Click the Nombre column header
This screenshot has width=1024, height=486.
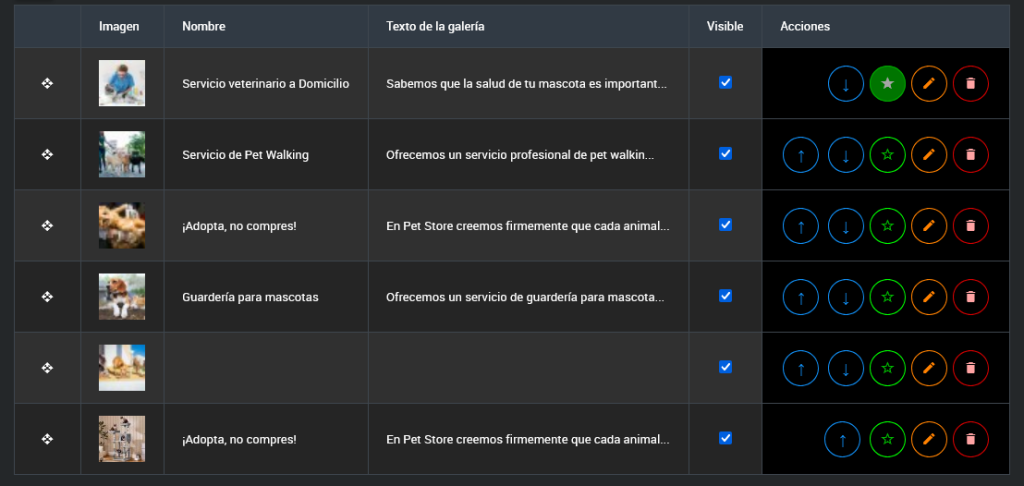tap(204, 26)
